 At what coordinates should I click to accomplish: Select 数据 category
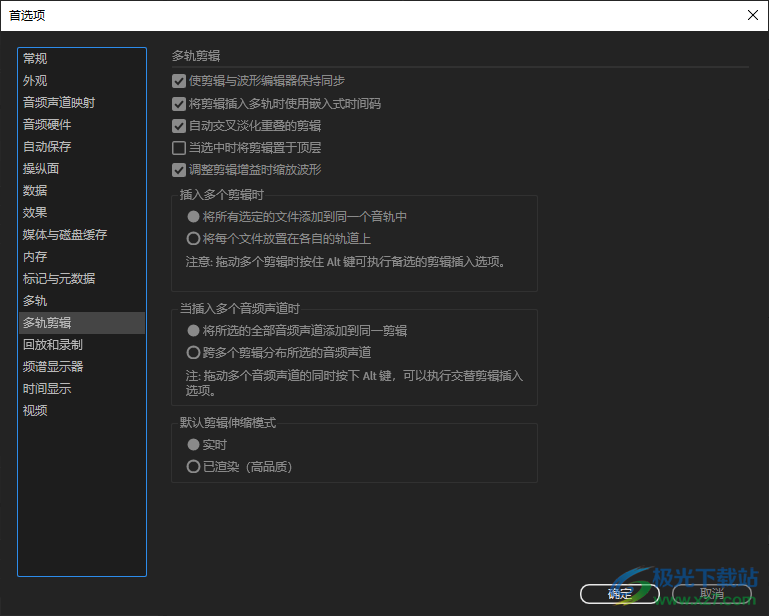click(82, 190)
